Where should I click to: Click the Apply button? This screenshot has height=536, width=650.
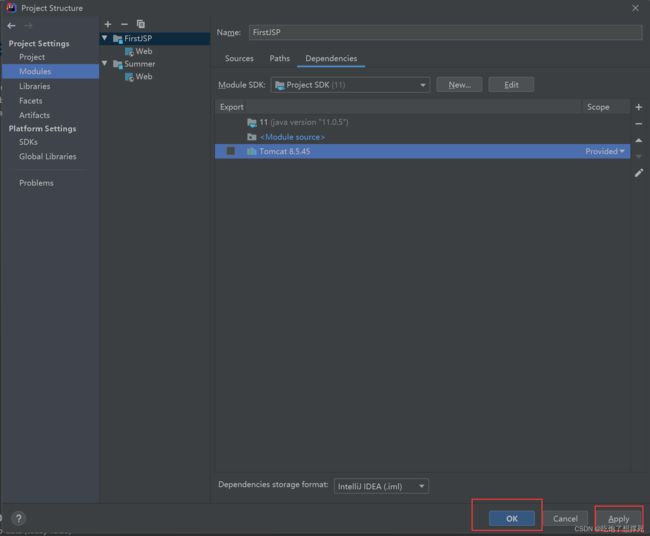click(618, 519)
